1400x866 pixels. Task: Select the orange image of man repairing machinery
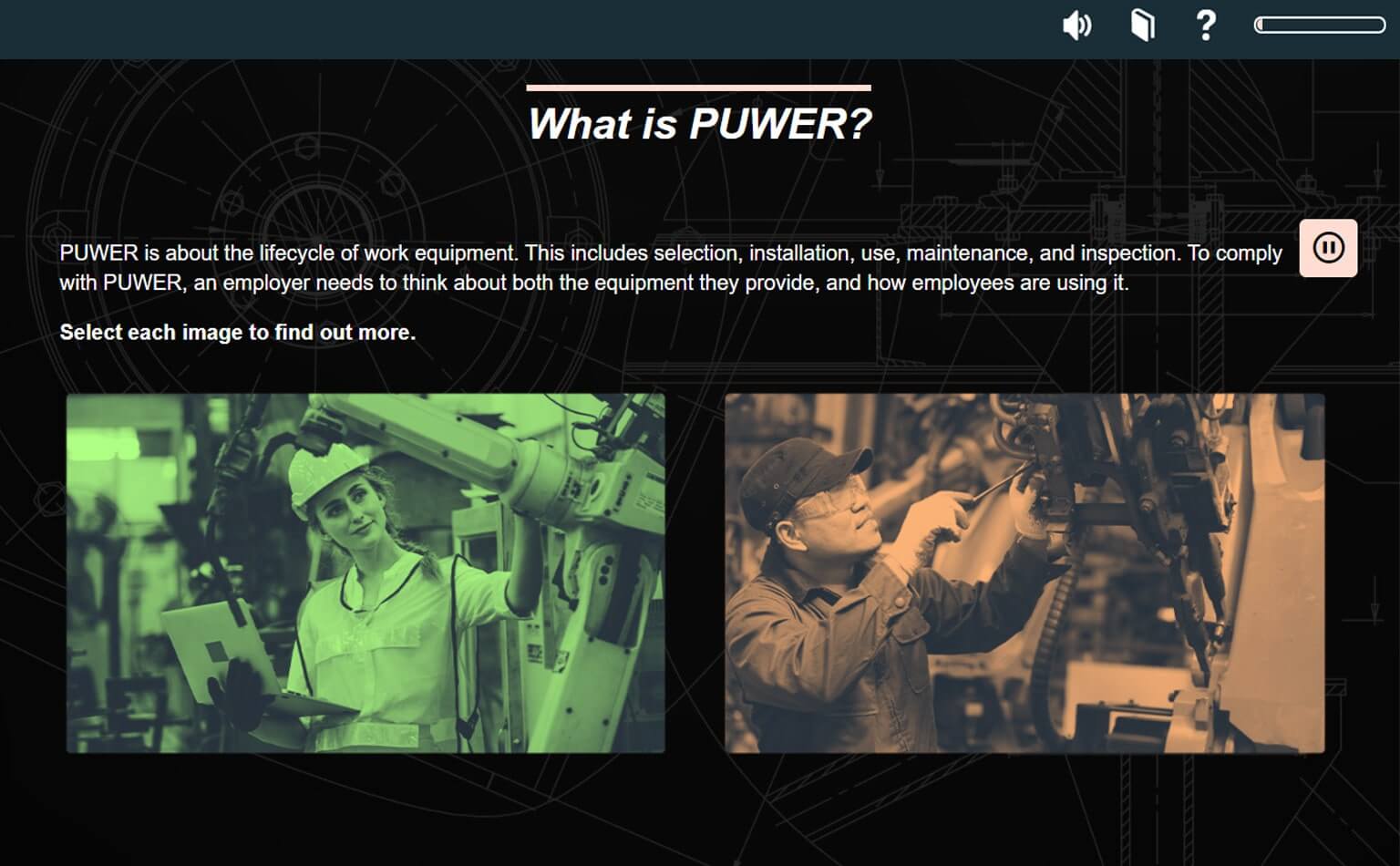click(x=1024, y=573)
